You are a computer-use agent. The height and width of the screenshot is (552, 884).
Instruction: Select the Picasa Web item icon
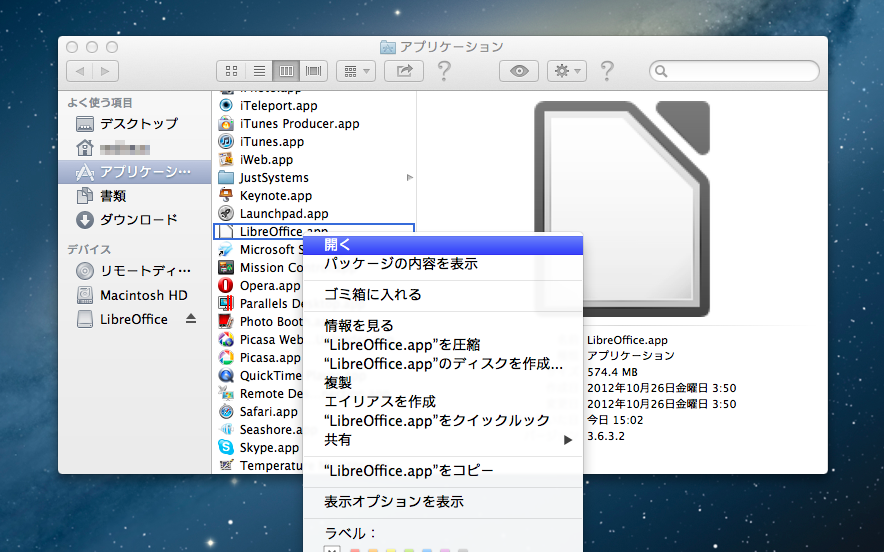226,339
